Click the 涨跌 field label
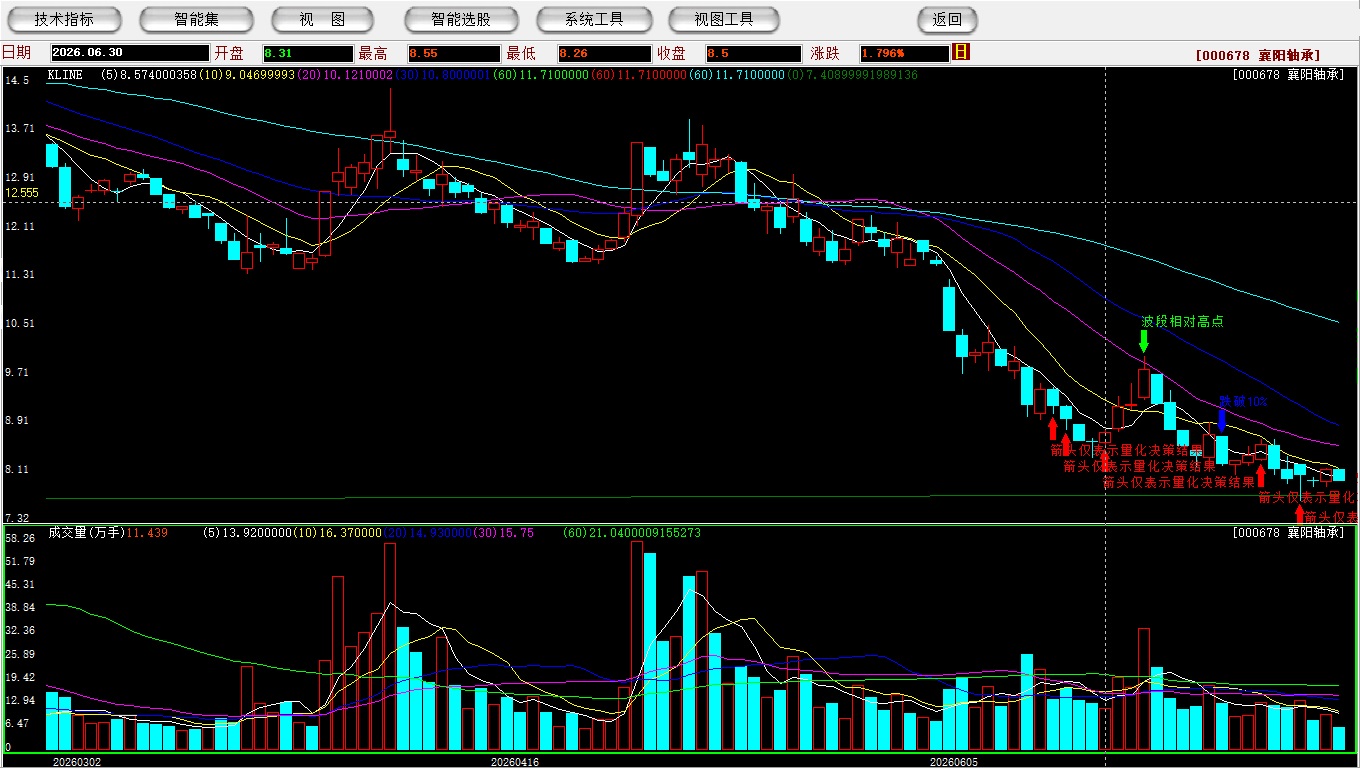Screen dimensions: 1360x768 (x=825, y=53)
